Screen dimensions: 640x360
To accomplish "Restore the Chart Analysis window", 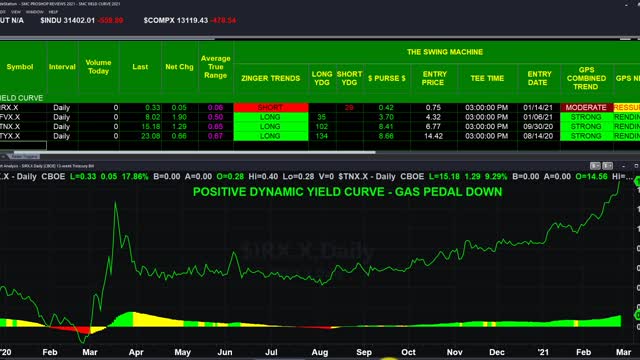I will pos(636,166).
